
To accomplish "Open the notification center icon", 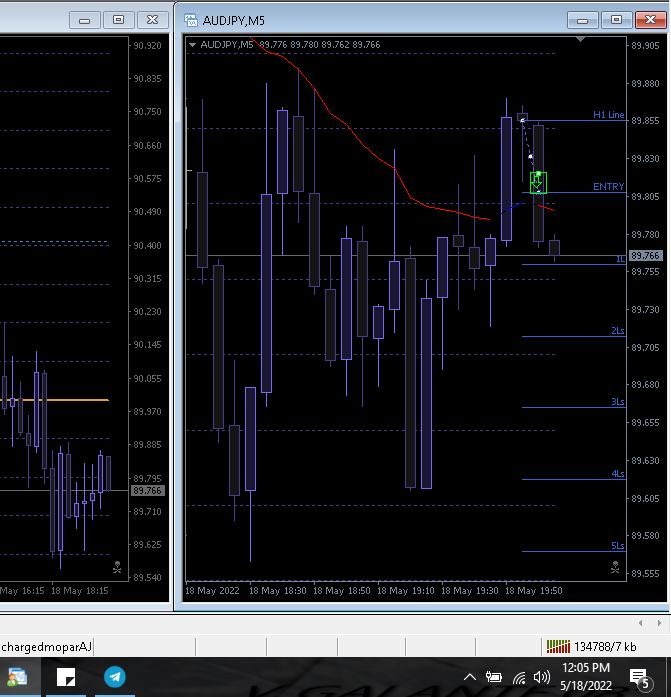I will point(640,678).
